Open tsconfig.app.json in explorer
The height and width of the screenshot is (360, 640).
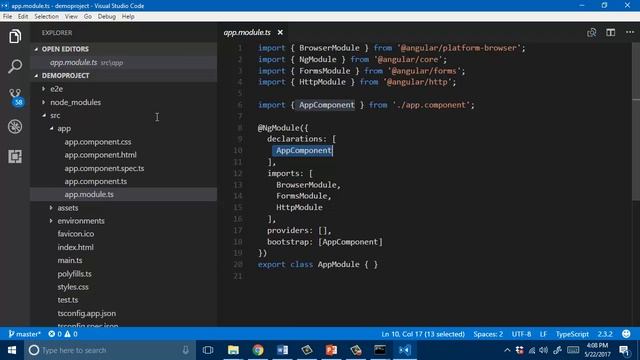[x=87, y=313]
